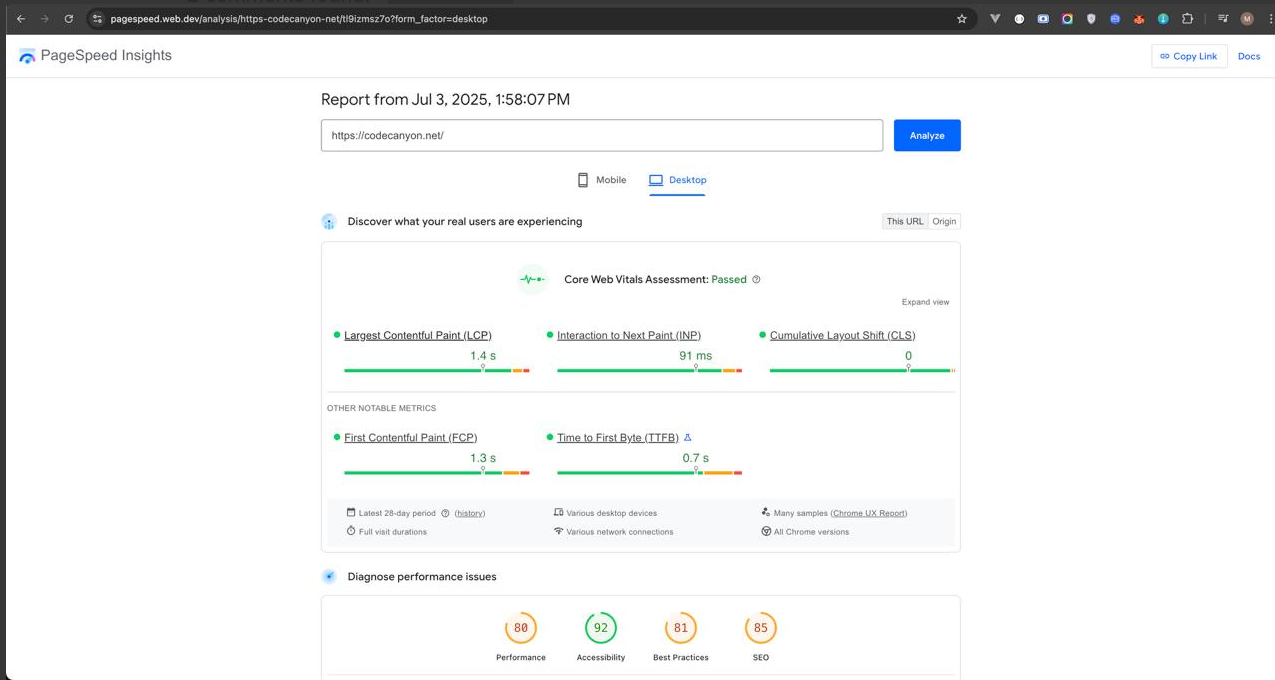Open site information icon in address bar
Viewport: 1275px width, 680px height.
tap(97, 18)
